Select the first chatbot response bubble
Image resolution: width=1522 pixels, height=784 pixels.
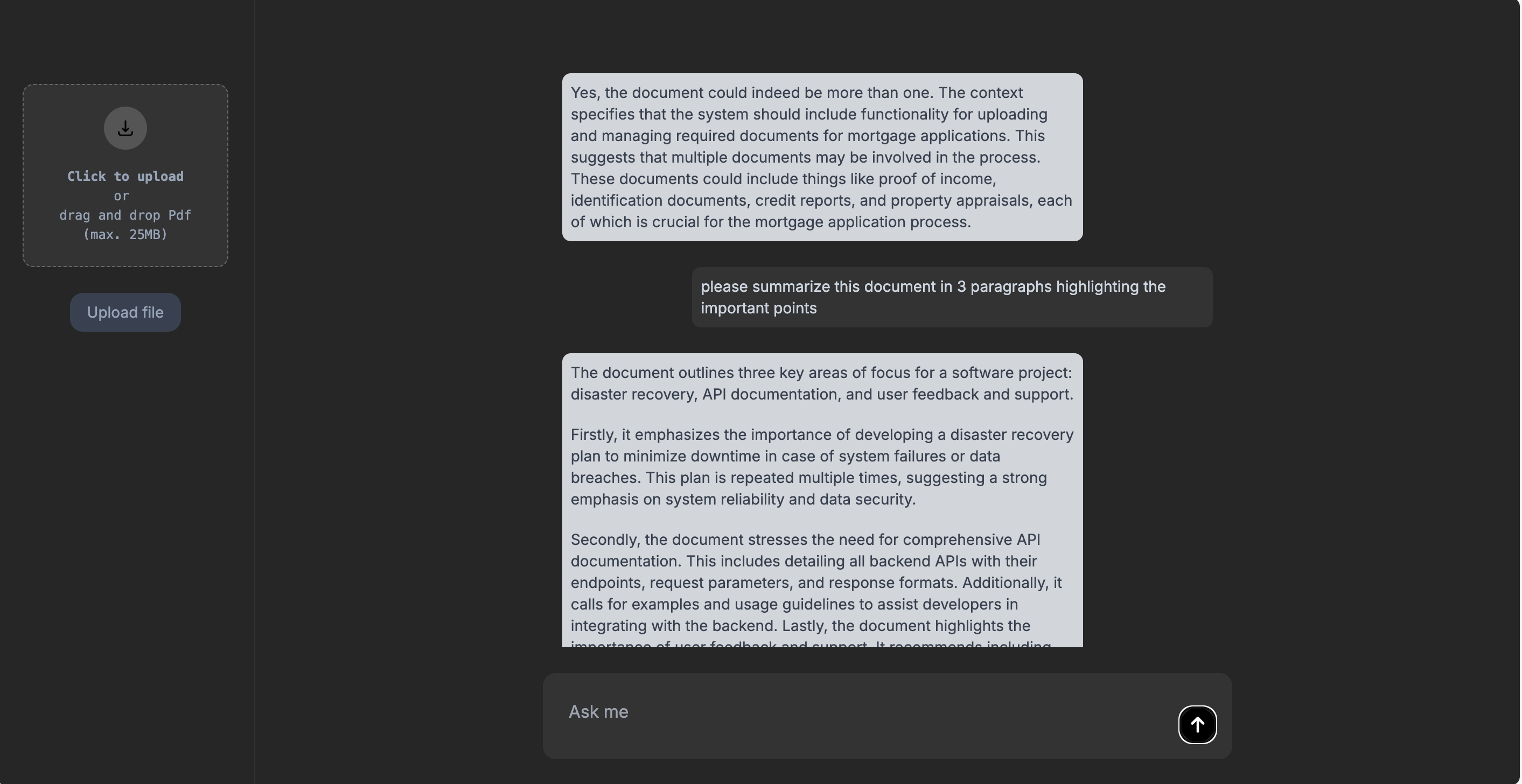pyautogui.click(x=821, y=157)
